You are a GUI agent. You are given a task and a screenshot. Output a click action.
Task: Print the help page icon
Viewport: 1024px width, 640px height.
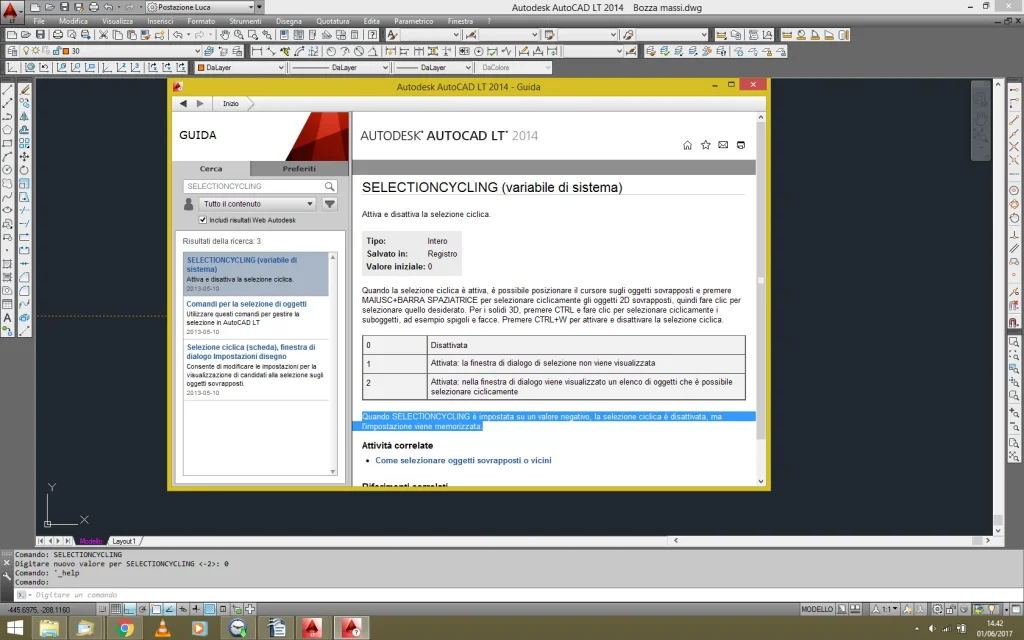click(x=741, y=145)
